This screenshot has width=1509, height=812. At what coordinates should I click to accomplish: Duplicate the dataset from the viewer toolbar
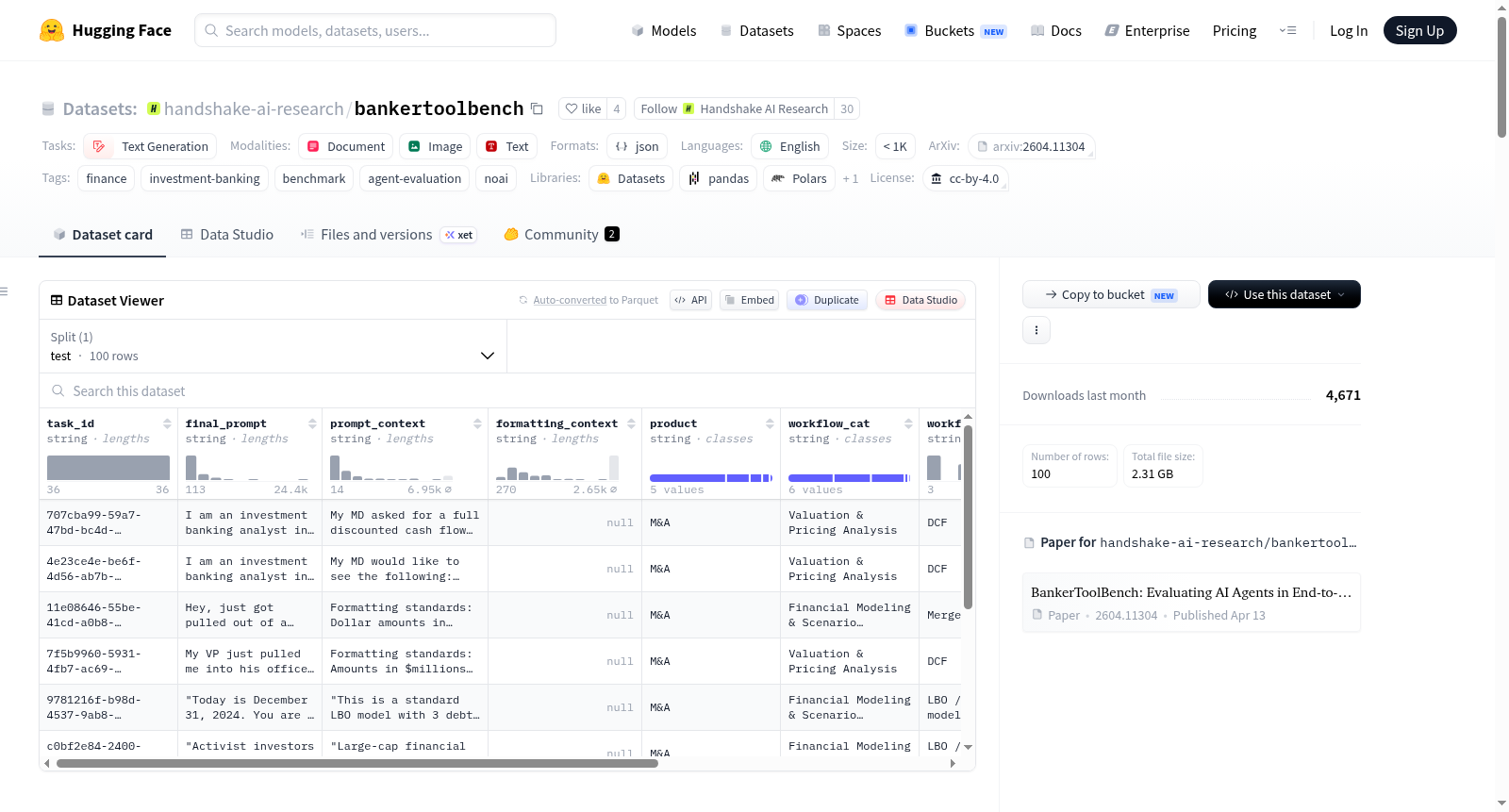pos(827,300)
